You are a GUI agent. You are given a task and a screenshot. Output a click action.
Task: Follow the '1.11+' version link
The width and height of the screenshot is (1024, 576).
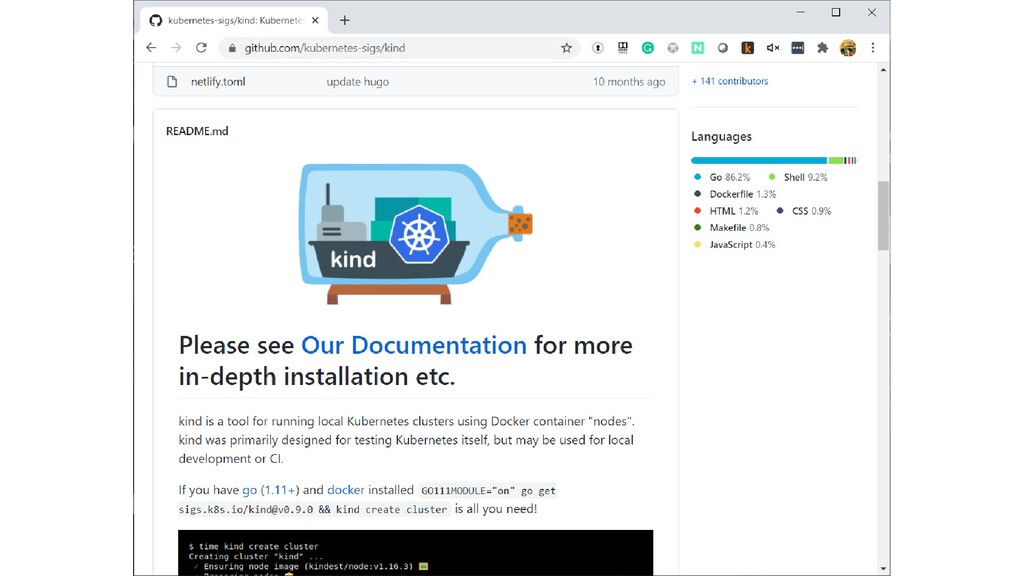click(281, 490)
